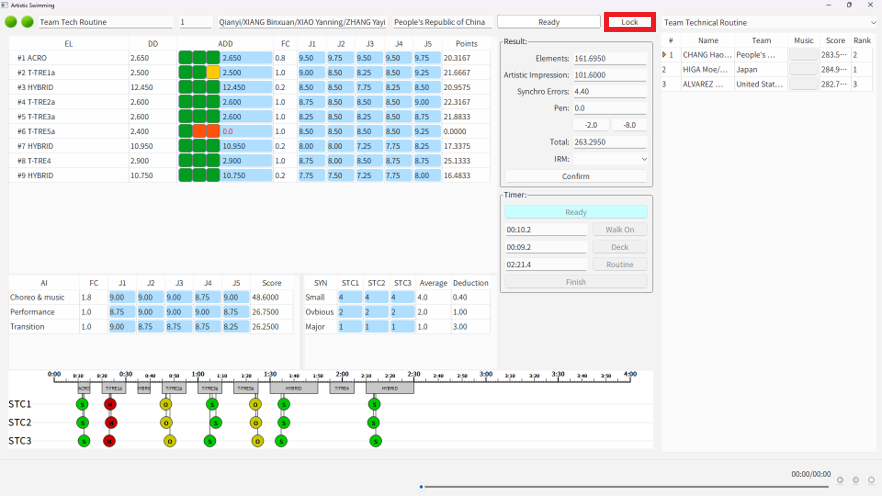Click the STC2 cell in the Major errors row
The height and width of the screenshot is (496, 882).
[x=376, y=326]
